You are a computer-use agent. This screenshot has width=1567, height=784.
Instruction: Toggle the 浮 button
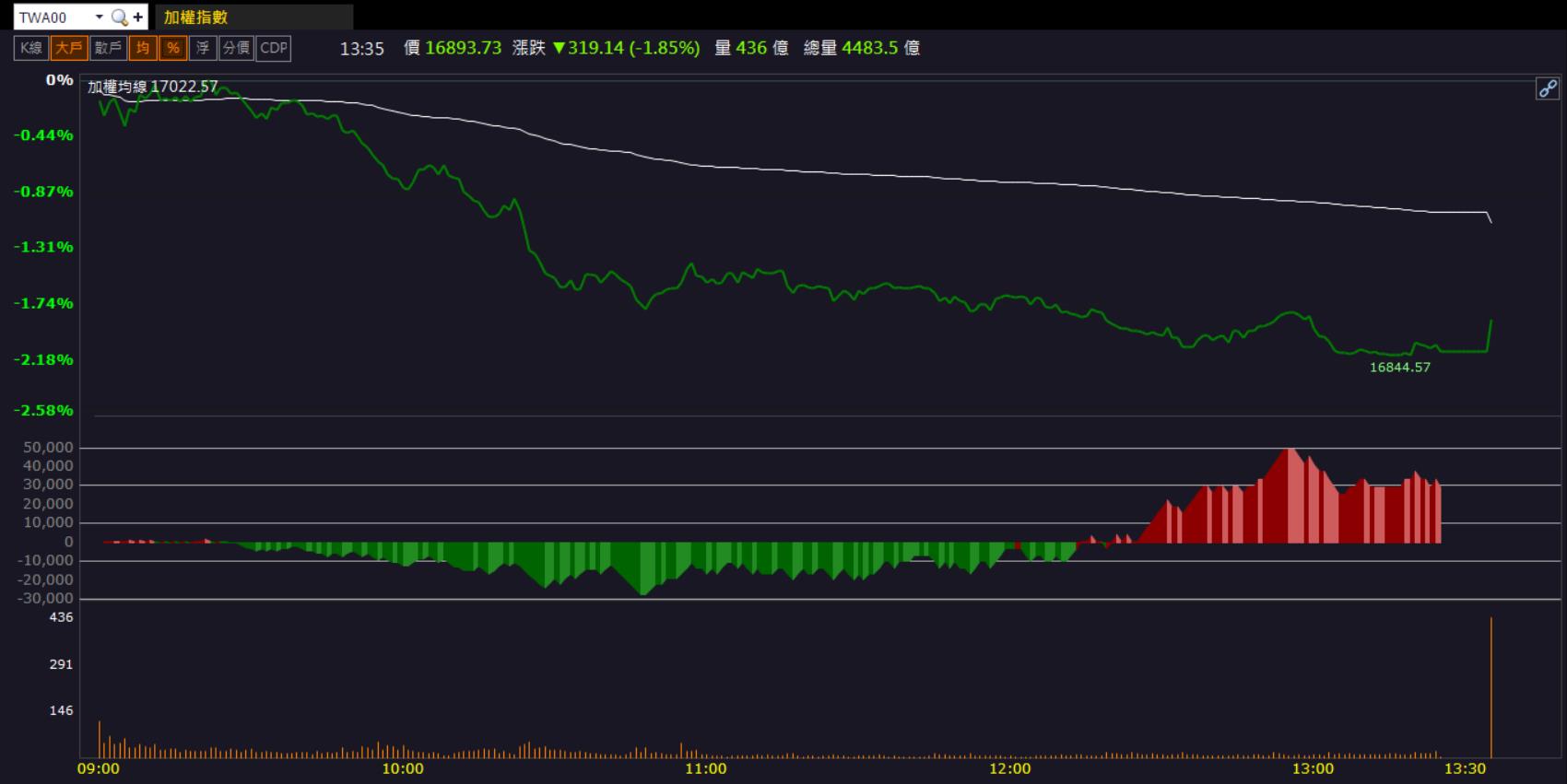tap(203, 48)
